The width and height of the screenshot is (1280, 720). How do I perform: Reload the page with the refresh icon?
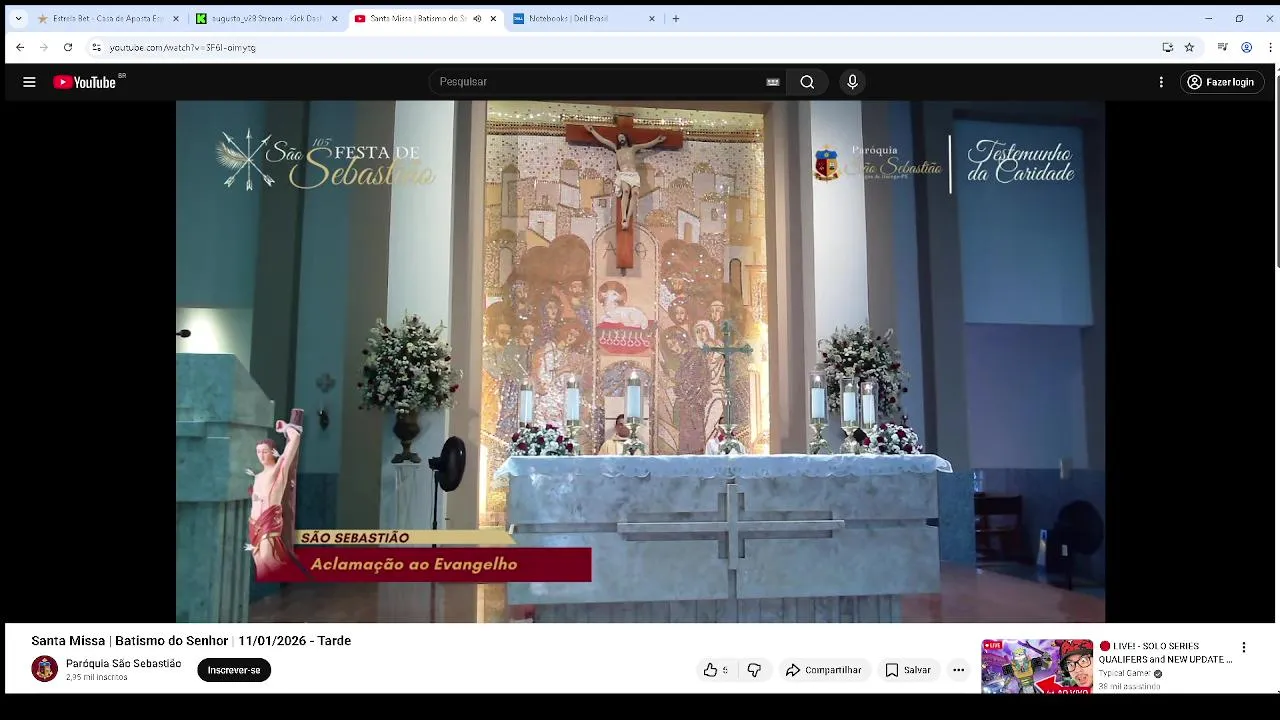click(x=68, y=47)
